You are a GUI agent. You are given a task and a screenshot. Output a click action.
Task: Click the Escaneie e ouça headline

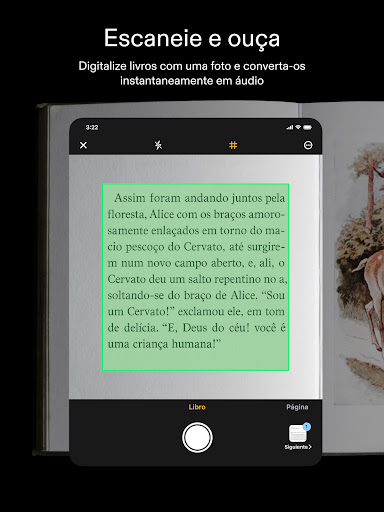pos(192,38)
